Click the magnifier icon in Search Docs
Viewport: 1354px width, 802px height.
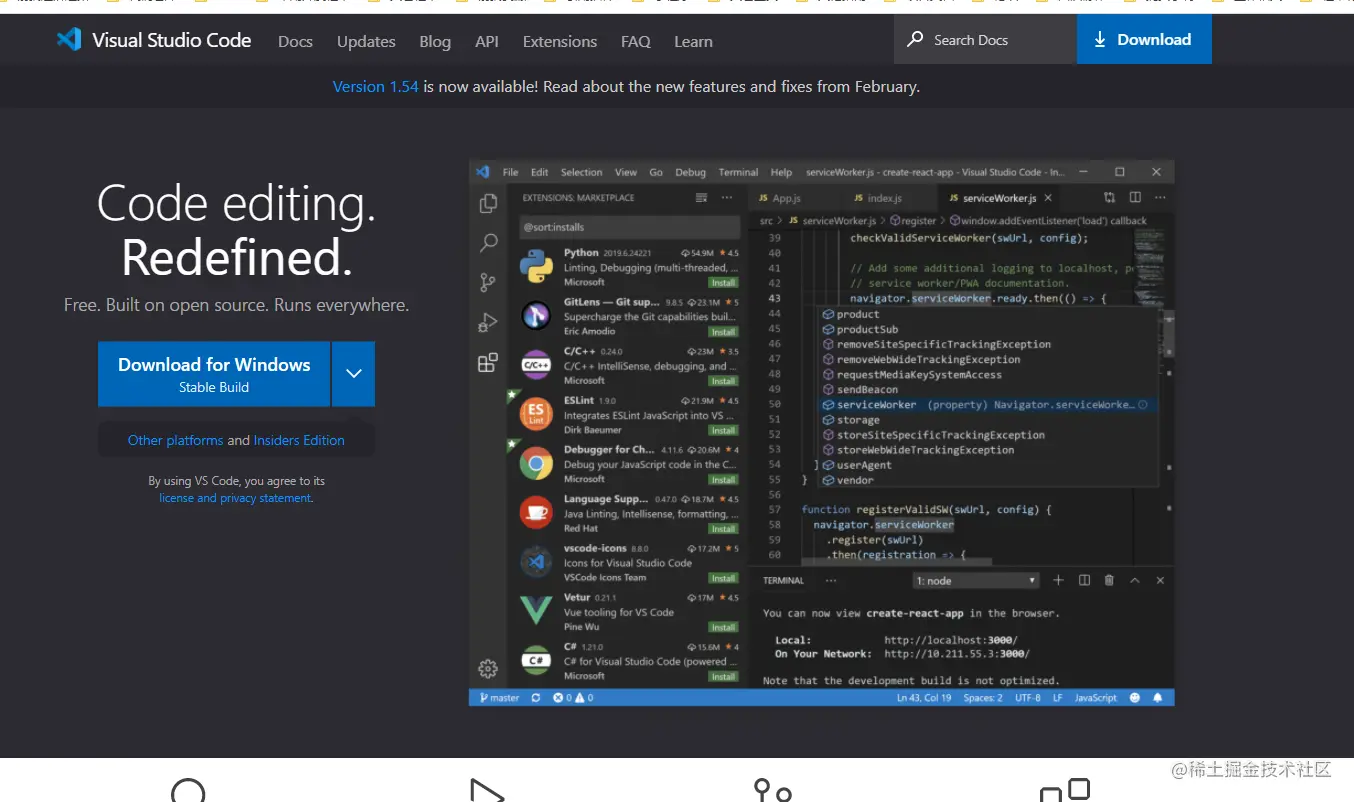coord(915,40)
